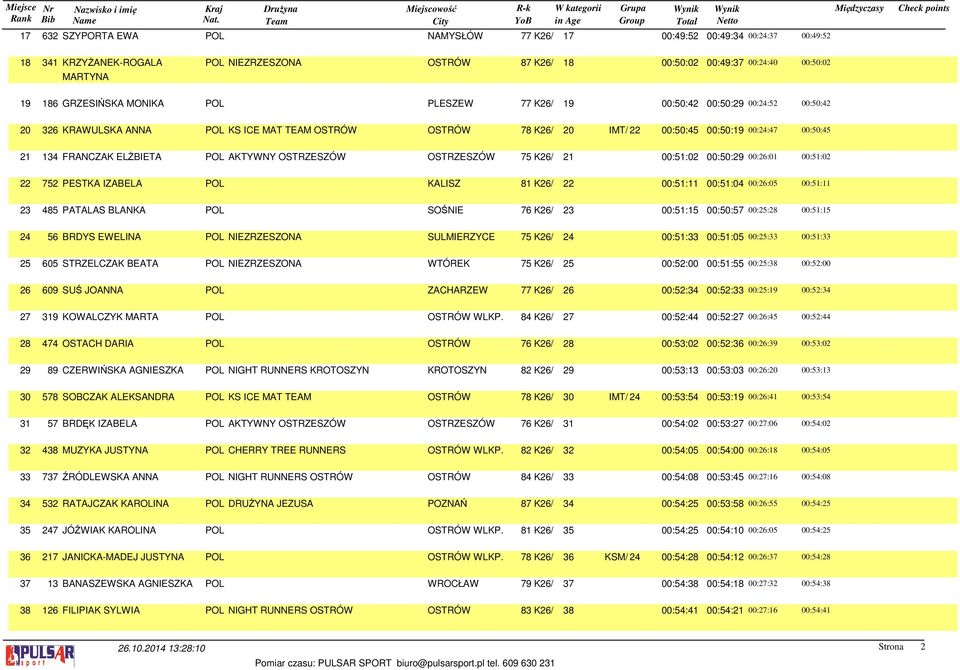Click the Grupa Group column header
The width and height of the screenshot is (960, 670).
[x=632, y=14]
